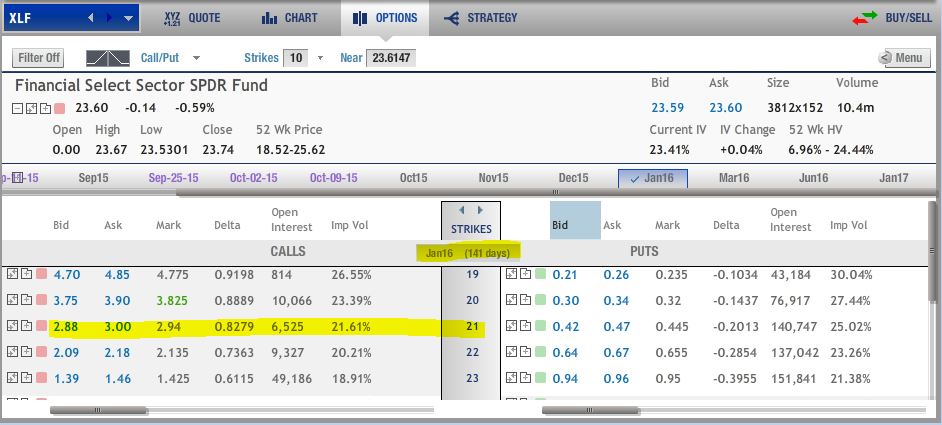
Task: Open trade ticket icon for 19 call row
Action: (x=13, y=274)
